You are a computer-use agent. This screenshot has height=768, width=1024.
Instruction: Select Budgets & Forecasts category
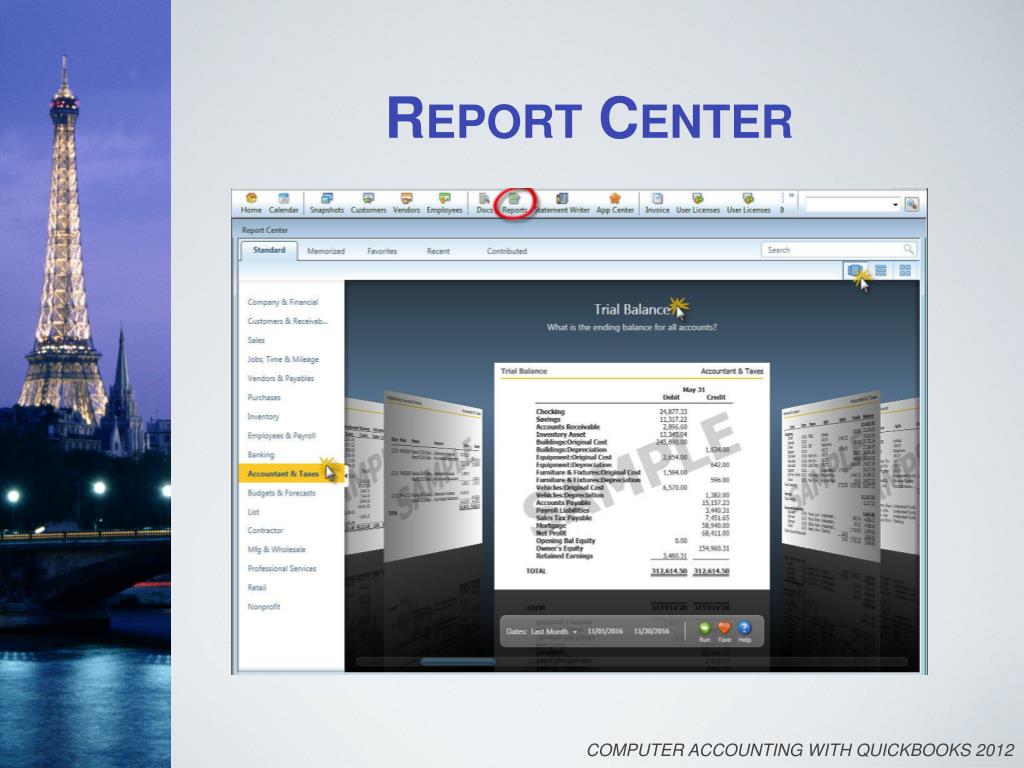[x=281, y=492]
